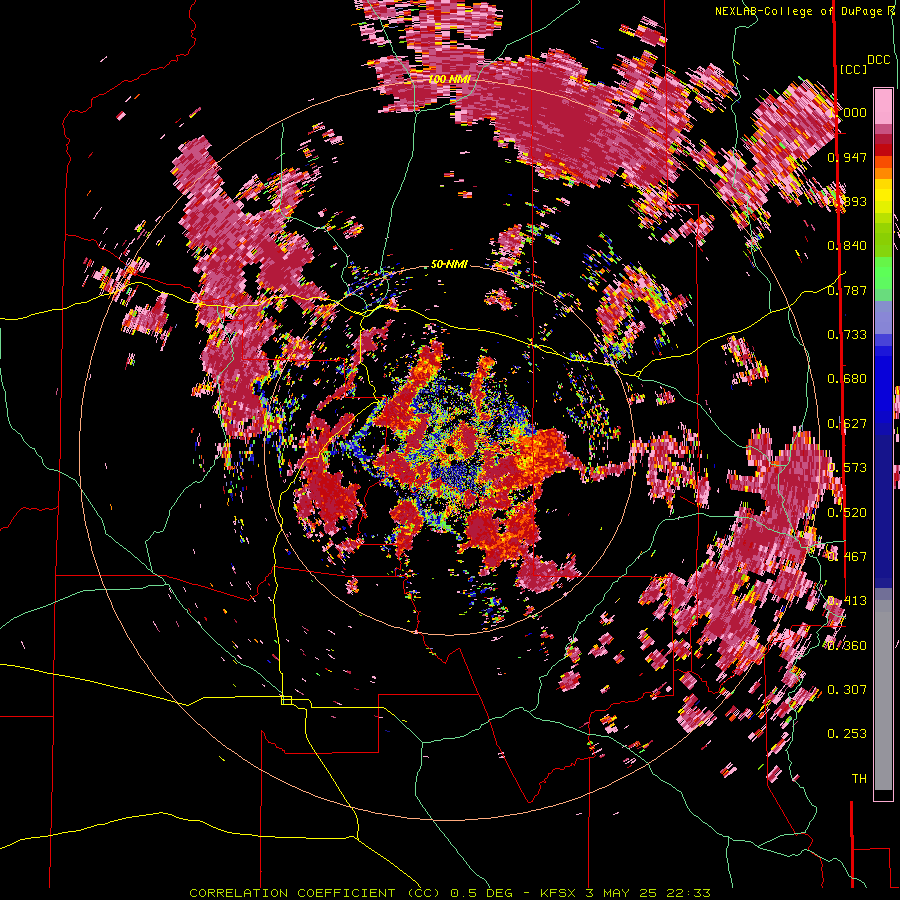
Task: Click the 0.413 legend value
Action: pos(847,600)
